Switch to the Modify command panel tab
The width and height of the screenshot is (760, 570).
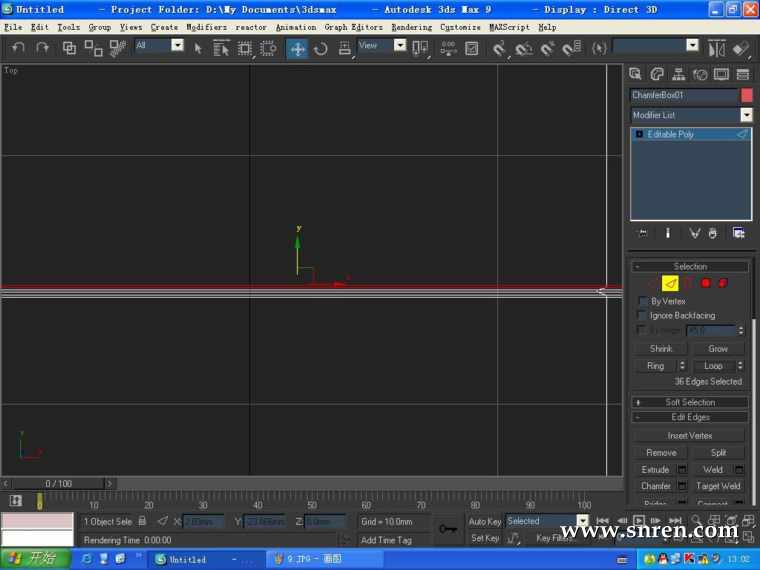(657, 74)
